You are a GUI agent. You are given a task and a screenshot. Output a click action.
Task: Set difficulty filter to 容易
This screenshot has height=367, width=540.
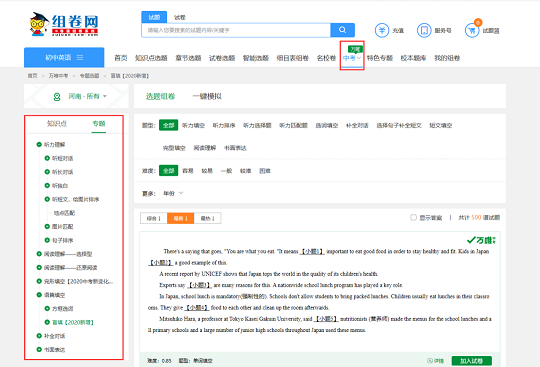pyautogui.click(x=188, y=171)
